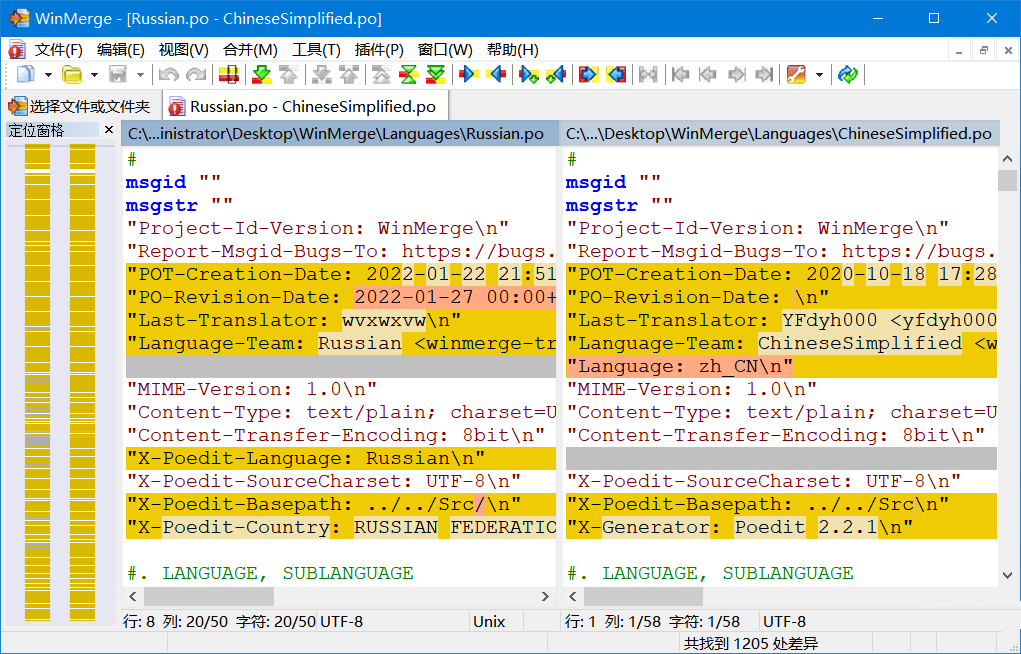Click Copy Left blue arrow icon
The height and width of the screenshot is (654, 1021).
pos(496,75)
